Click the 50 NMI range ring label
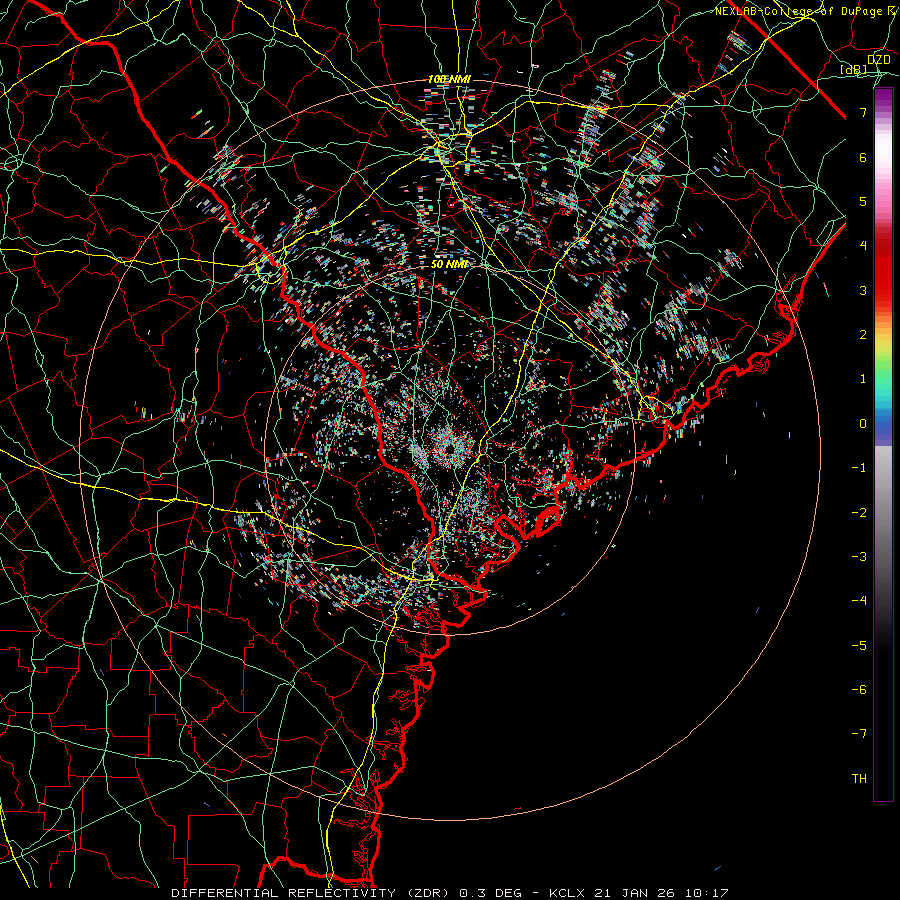 tap(449, 264)
